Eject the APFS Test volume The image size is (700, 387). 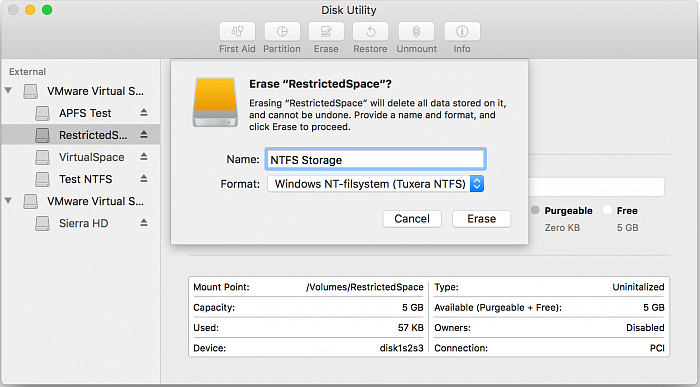(143, 112)
